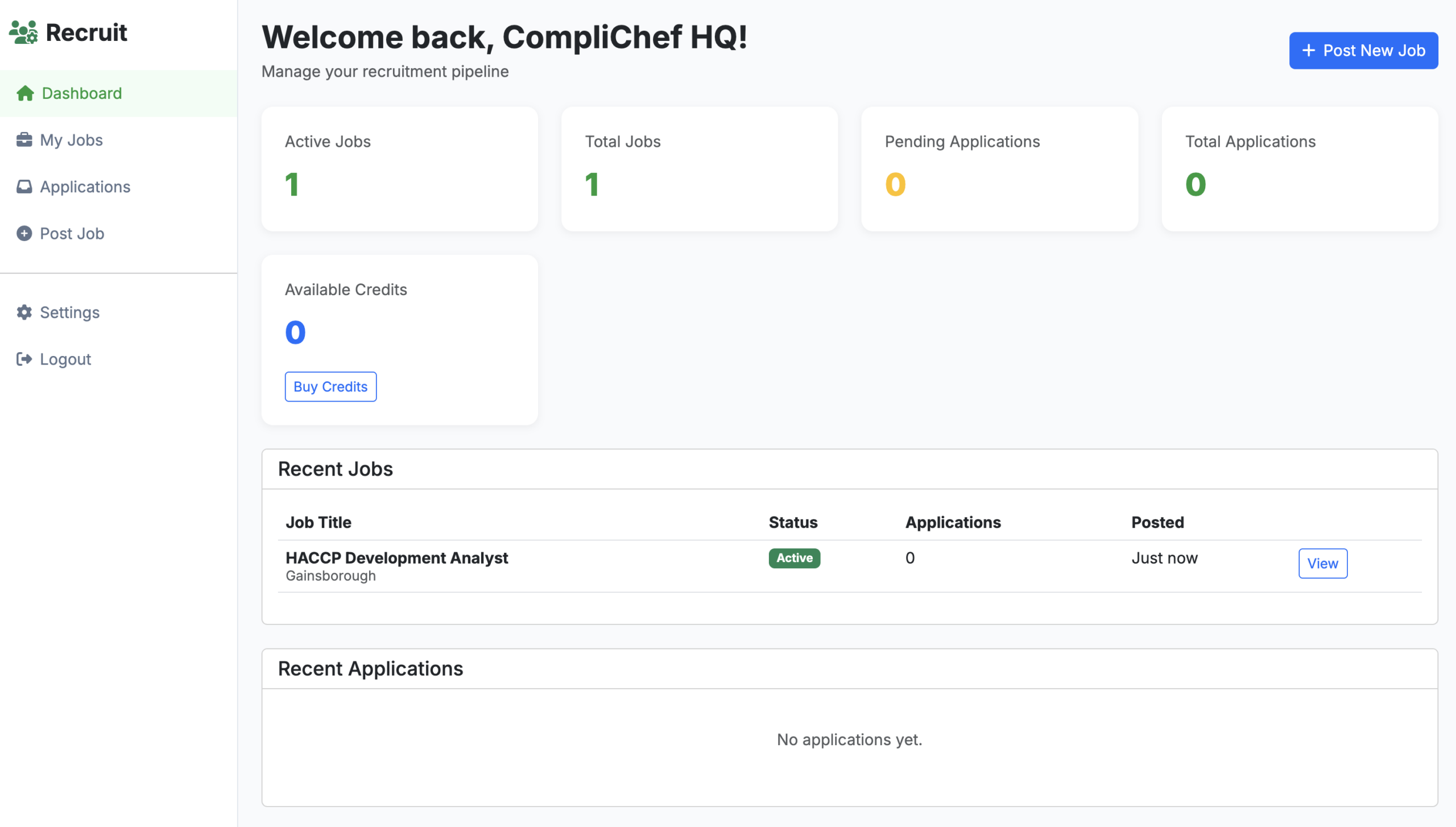Click the Buy Credits button
The image size is (1456, 827).
pos(330,387)
